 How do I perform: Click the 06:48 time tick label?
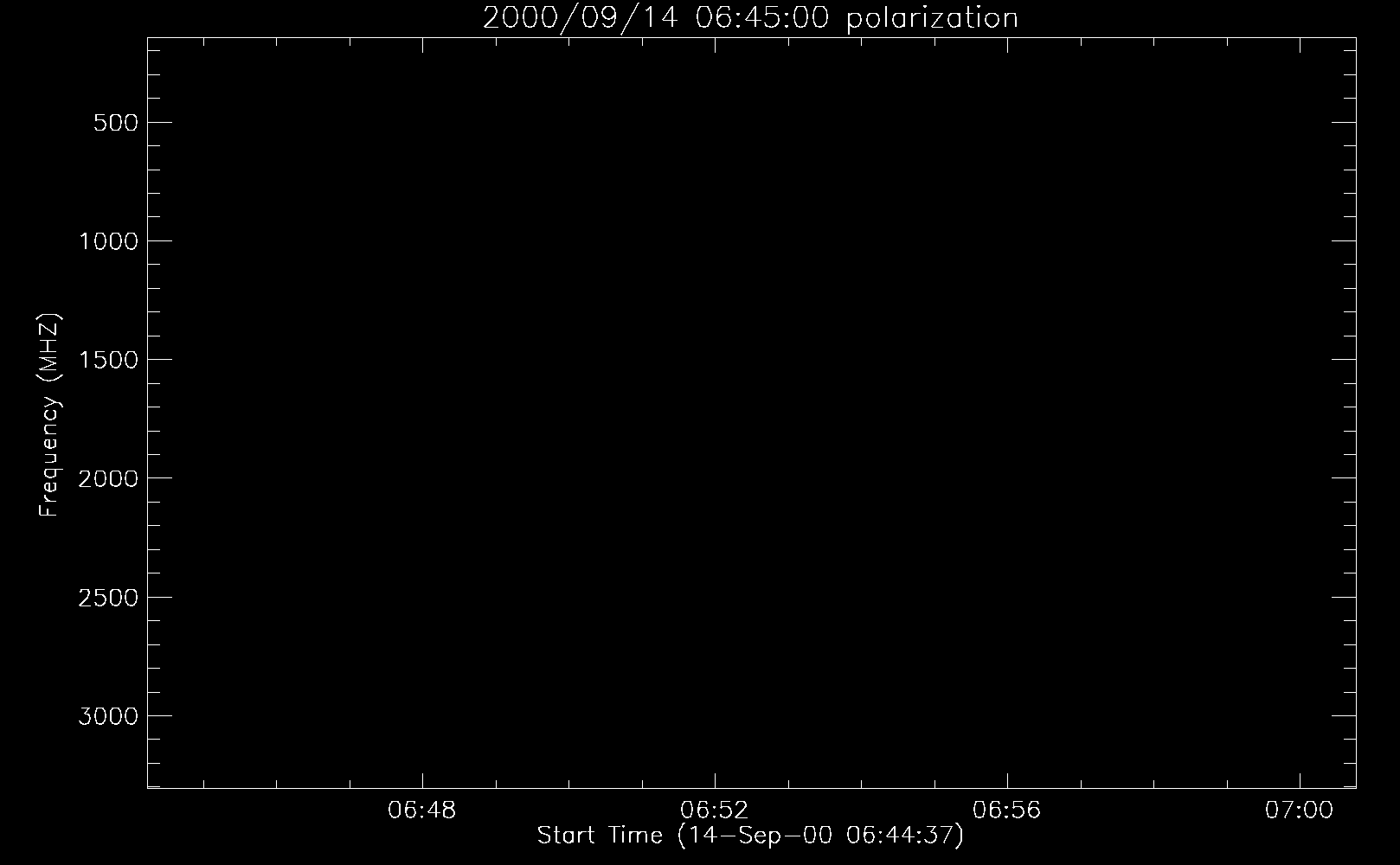tap(422, 811)
